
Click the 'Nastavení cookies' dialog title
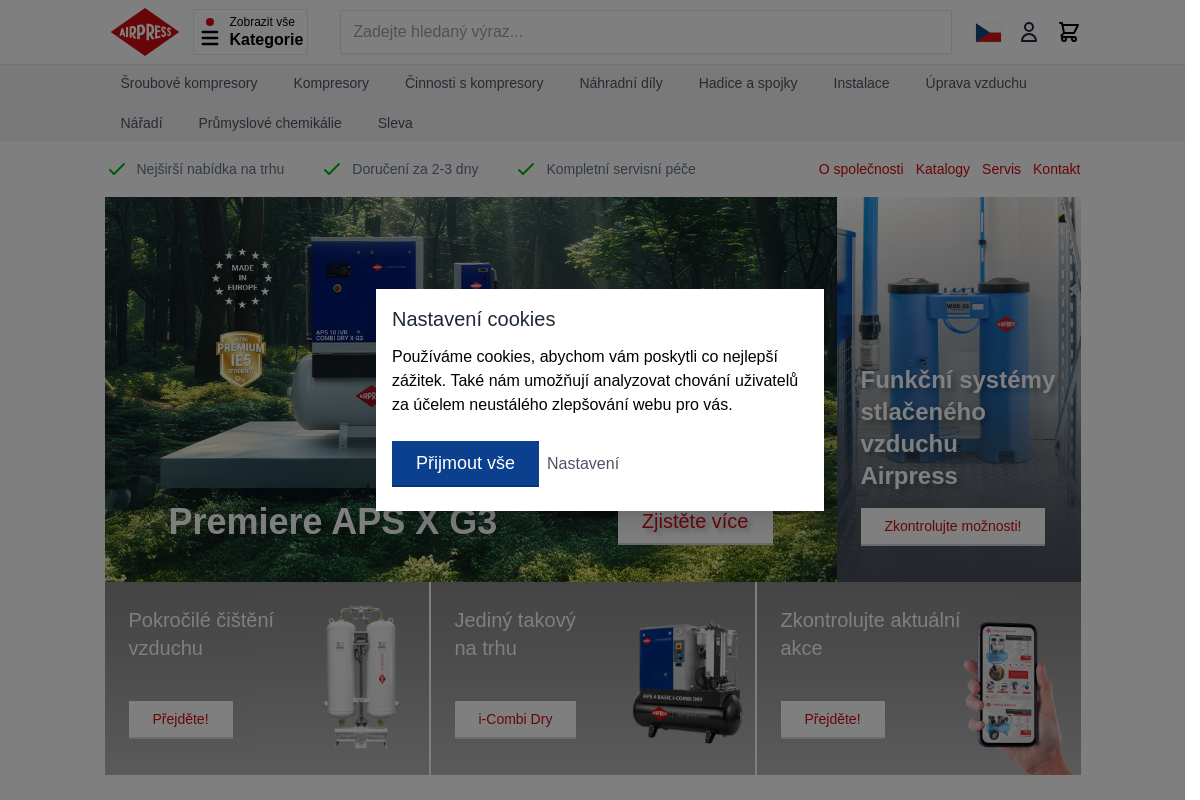coord(473,319)
